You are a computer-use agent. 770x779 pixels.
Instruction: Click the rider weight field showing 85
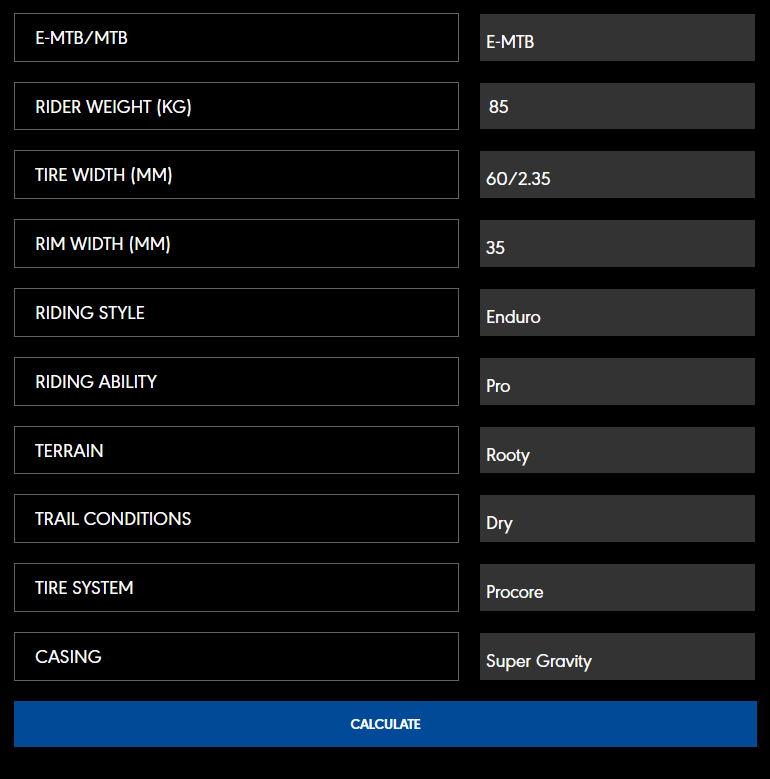[617, 106]
